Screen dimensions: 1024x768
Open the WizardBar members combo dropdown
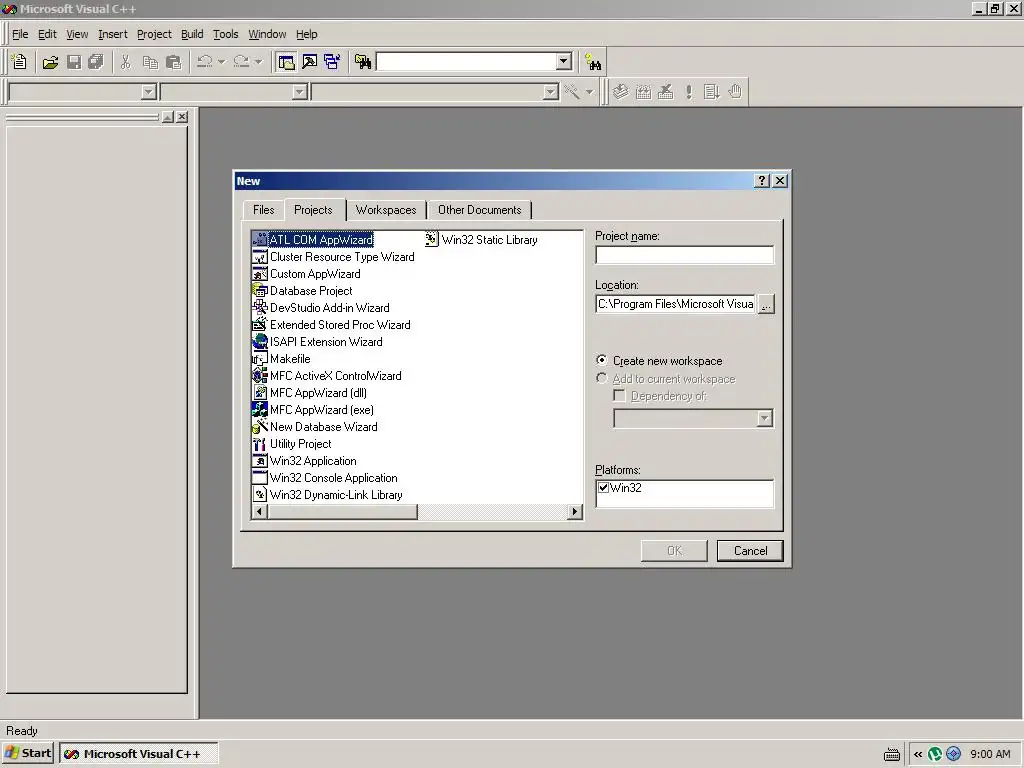551,92
